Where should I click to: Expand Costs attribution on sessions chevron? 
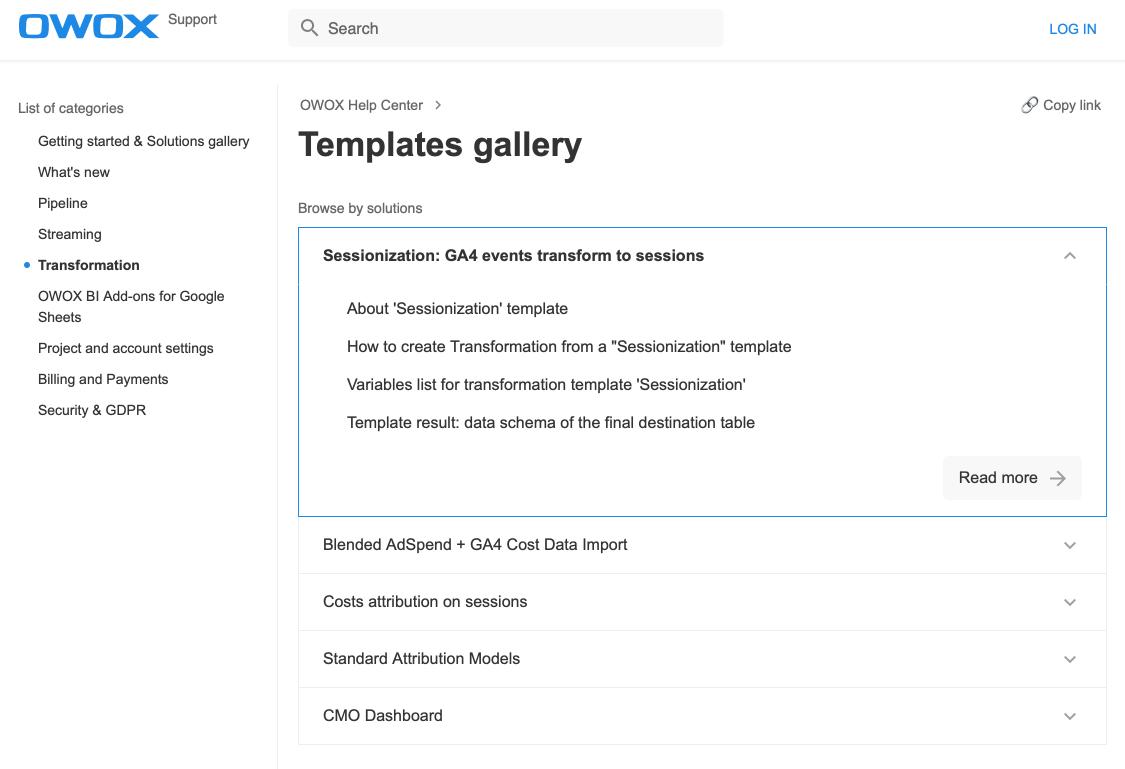click(x=1070, y=603)
